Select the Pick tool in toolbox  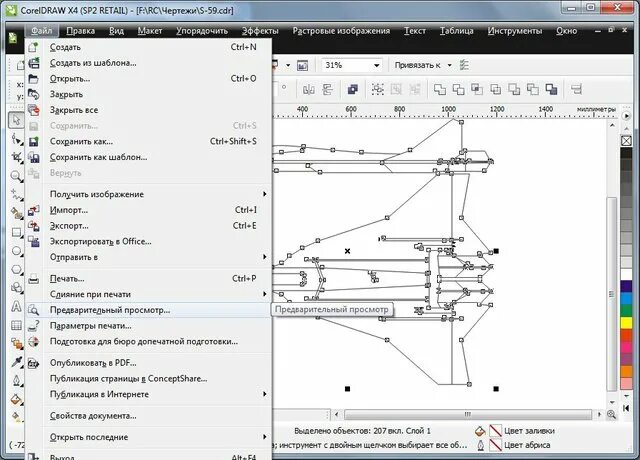point(16,120)
